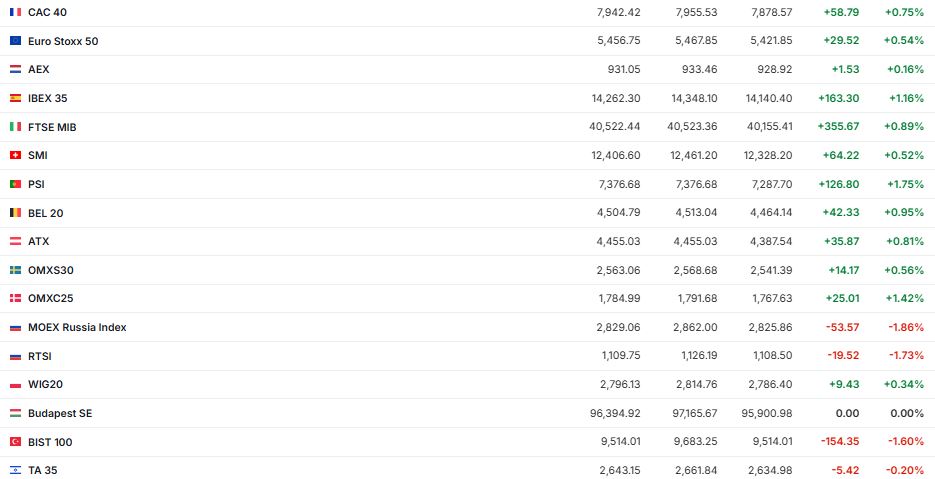The image size is (935, 479).
Task: Click the Swiss flag beside SMI
Action: click(x=15, y=155)
